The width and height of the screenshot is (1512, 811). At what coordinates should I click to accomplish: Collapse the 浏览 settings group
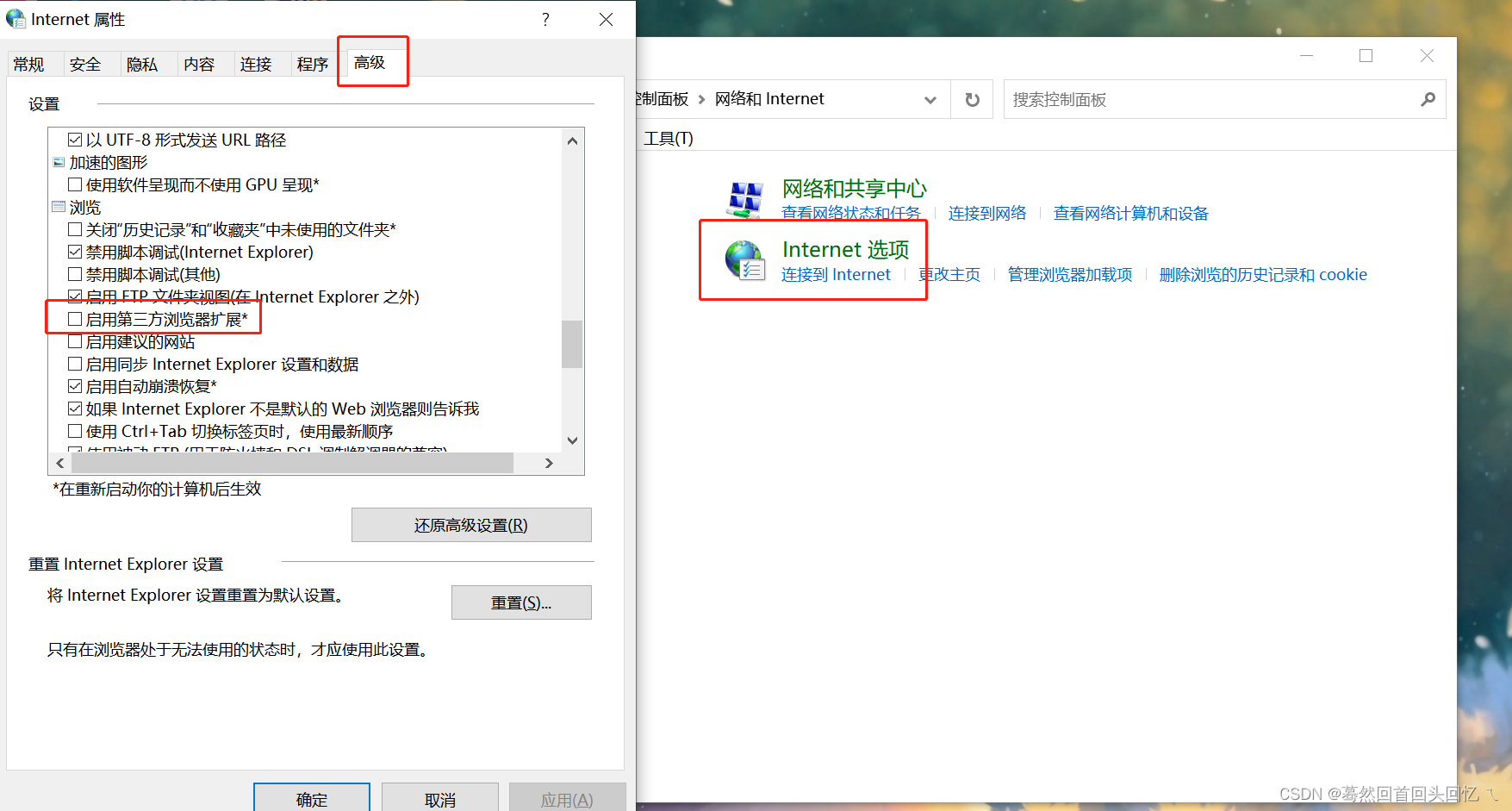click(x=59, y=207)
